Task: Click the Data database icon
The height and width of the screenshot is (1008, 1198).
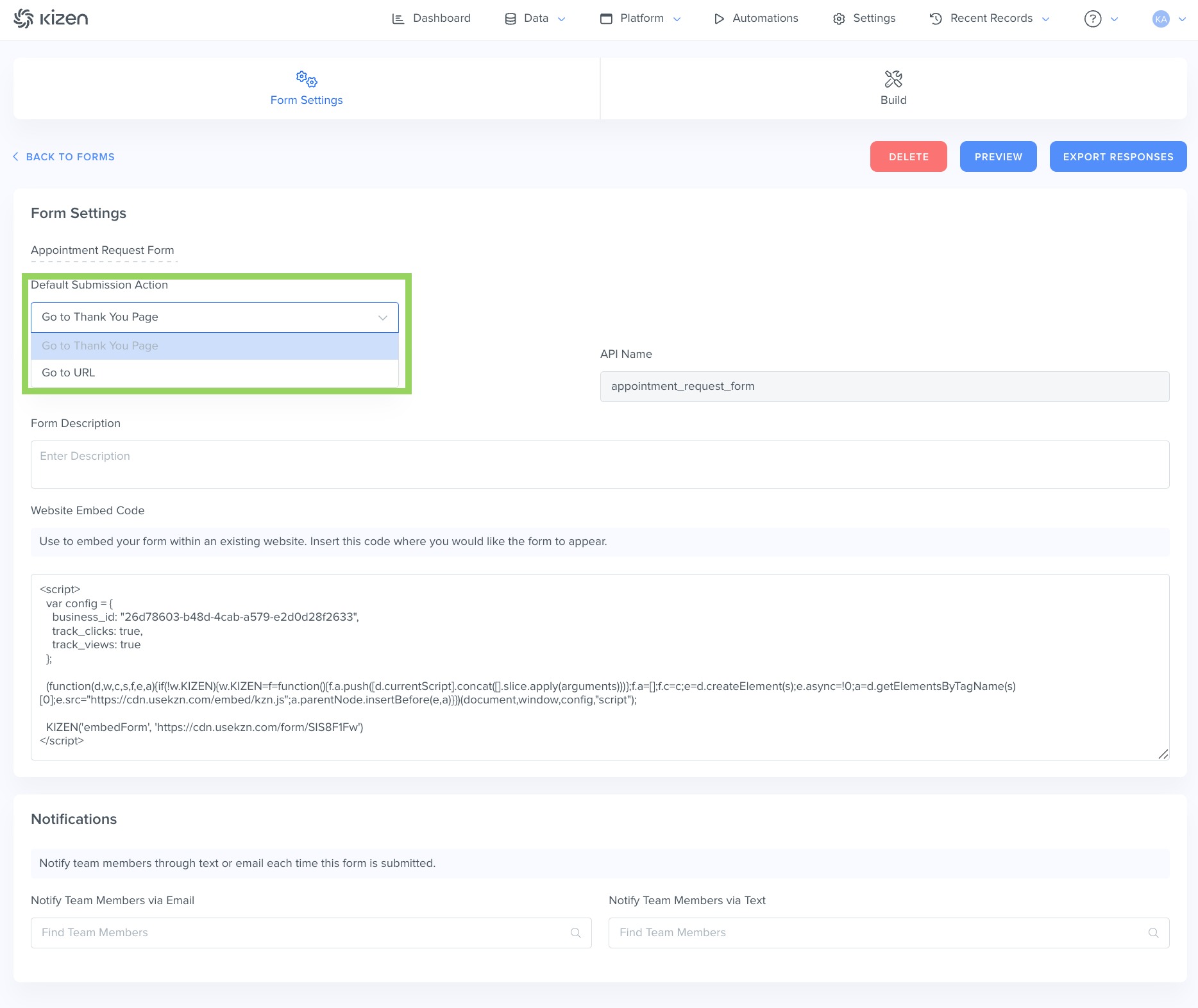Action: tap(510, 19)
